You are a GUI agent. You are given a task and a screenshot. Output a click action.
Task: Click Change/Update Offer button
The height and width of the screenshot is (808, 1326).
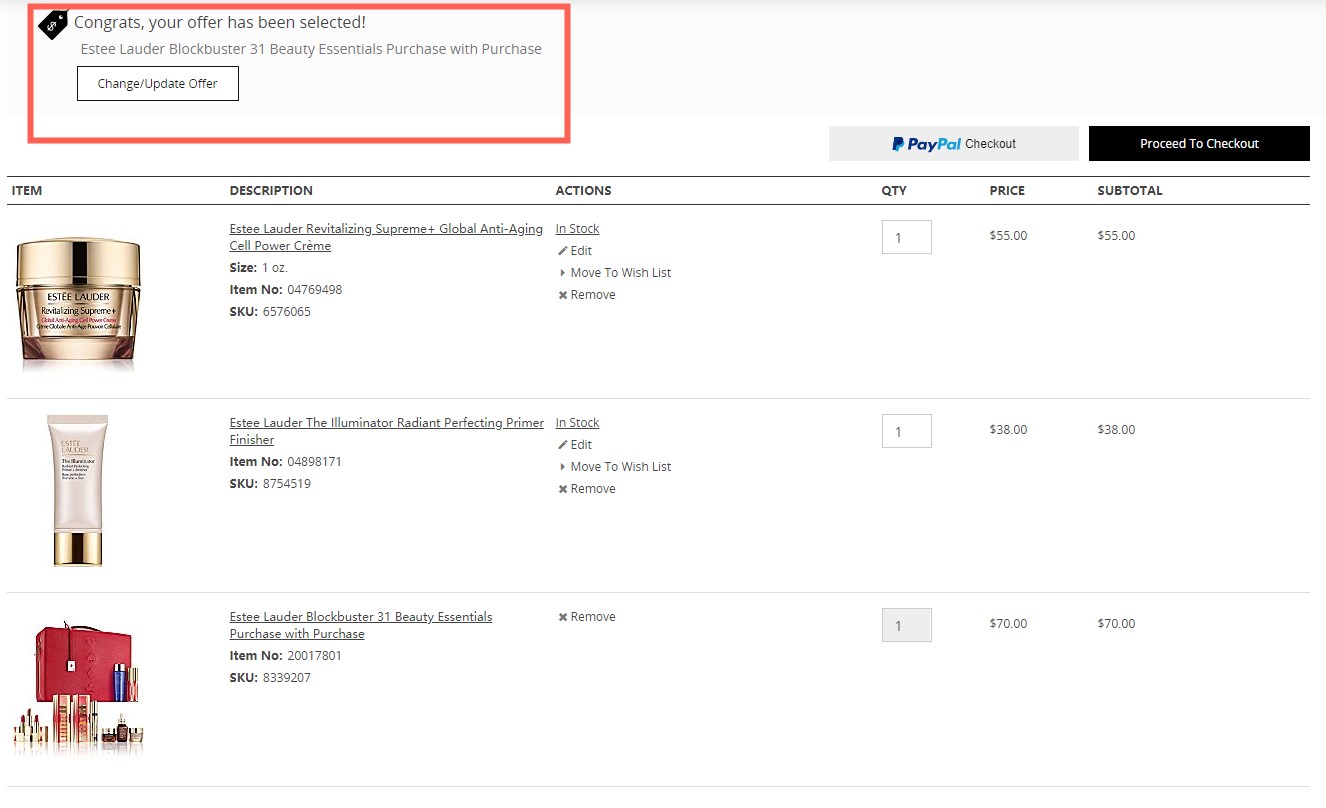(158, 84)
